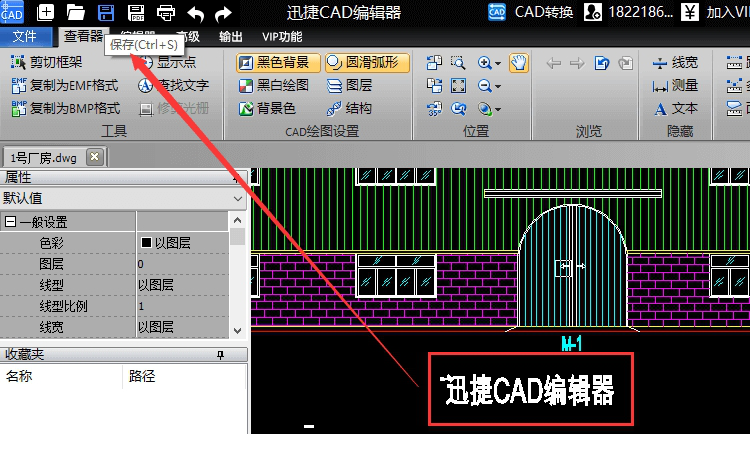750x451 pixels.
Task: Save the drawing with the floppy icon
Action: (106, 12)
